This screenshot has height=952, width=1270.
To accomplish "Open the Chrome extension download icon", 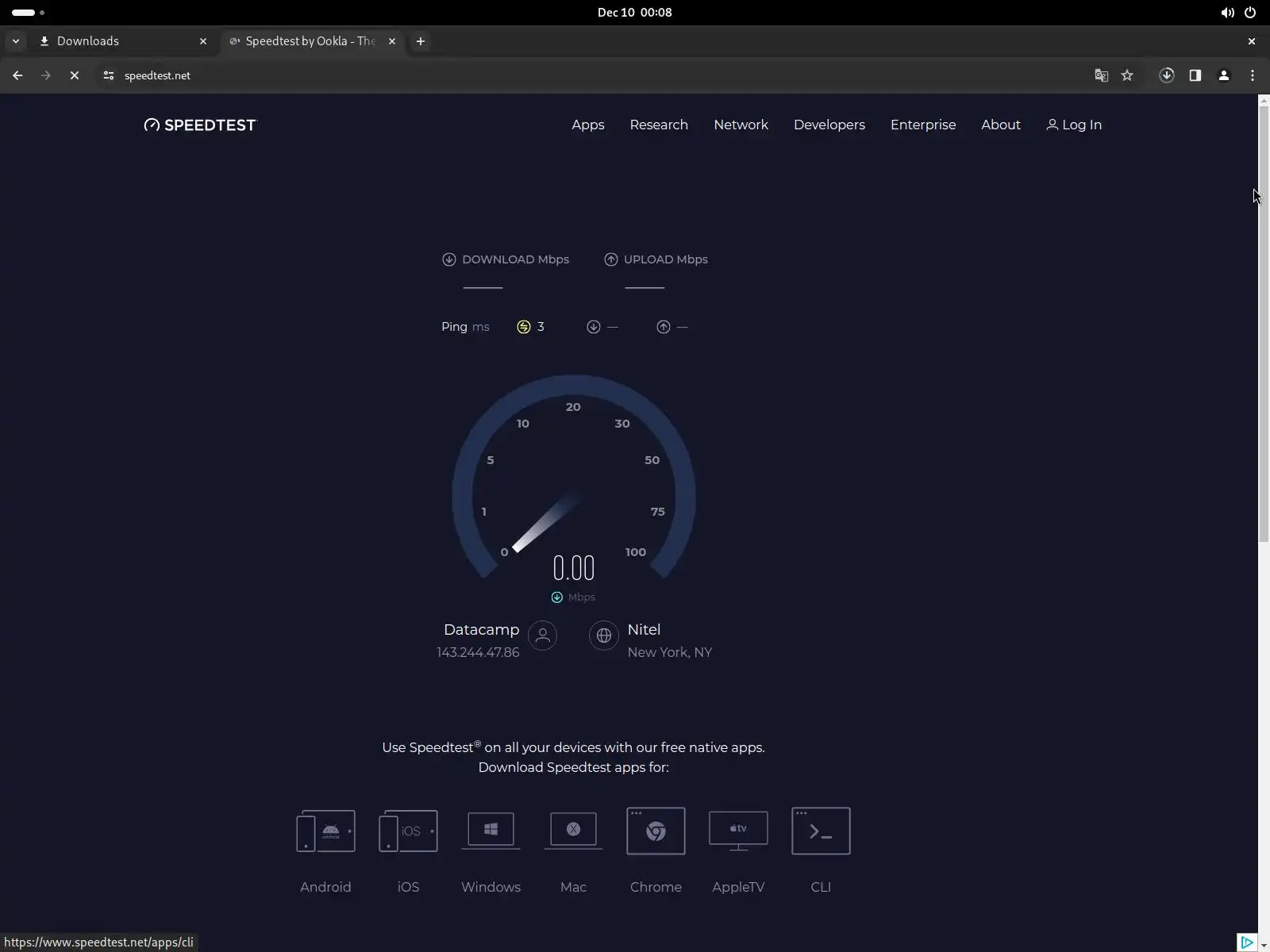I will pos(656,831).
